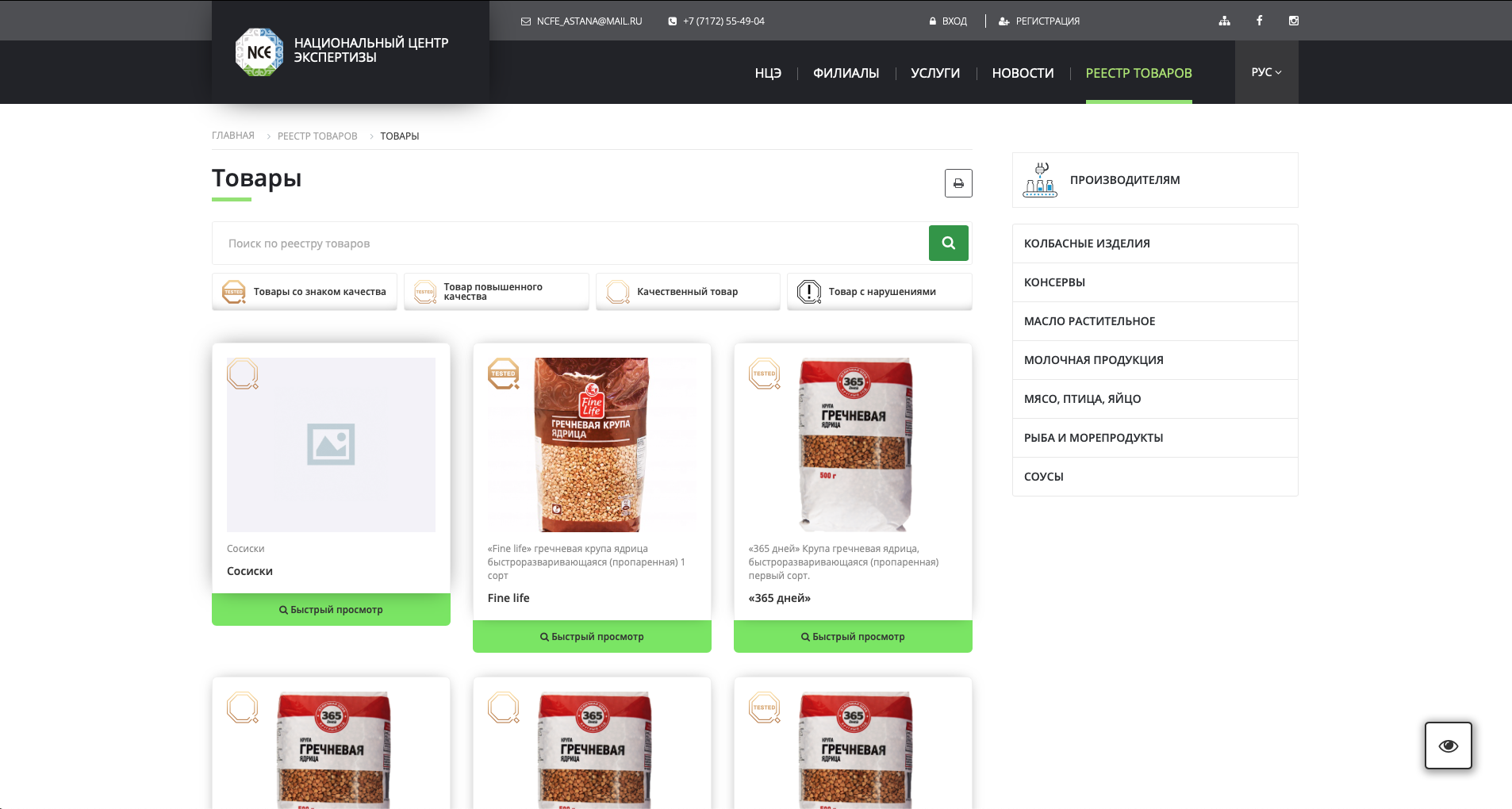The height and width of the screenshot is (809, 1512).
Task: Click the РЕГИСТРАЦИЯ link
Action: pyautogui.click(x=1047, y=21)
